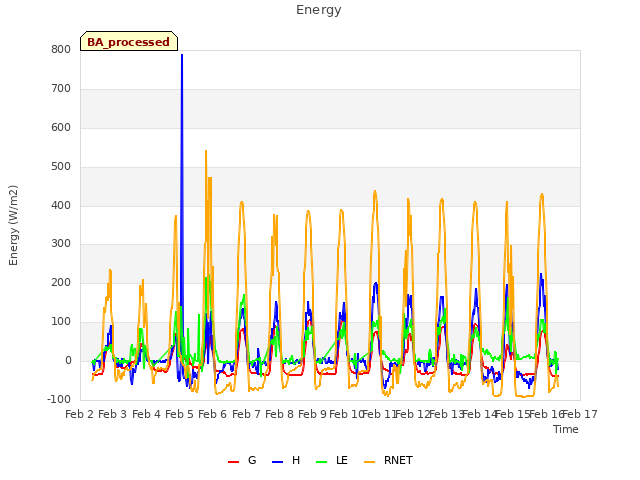
Task: Click the Energy (W/m2) y-axis title
Action: [13, 225]
